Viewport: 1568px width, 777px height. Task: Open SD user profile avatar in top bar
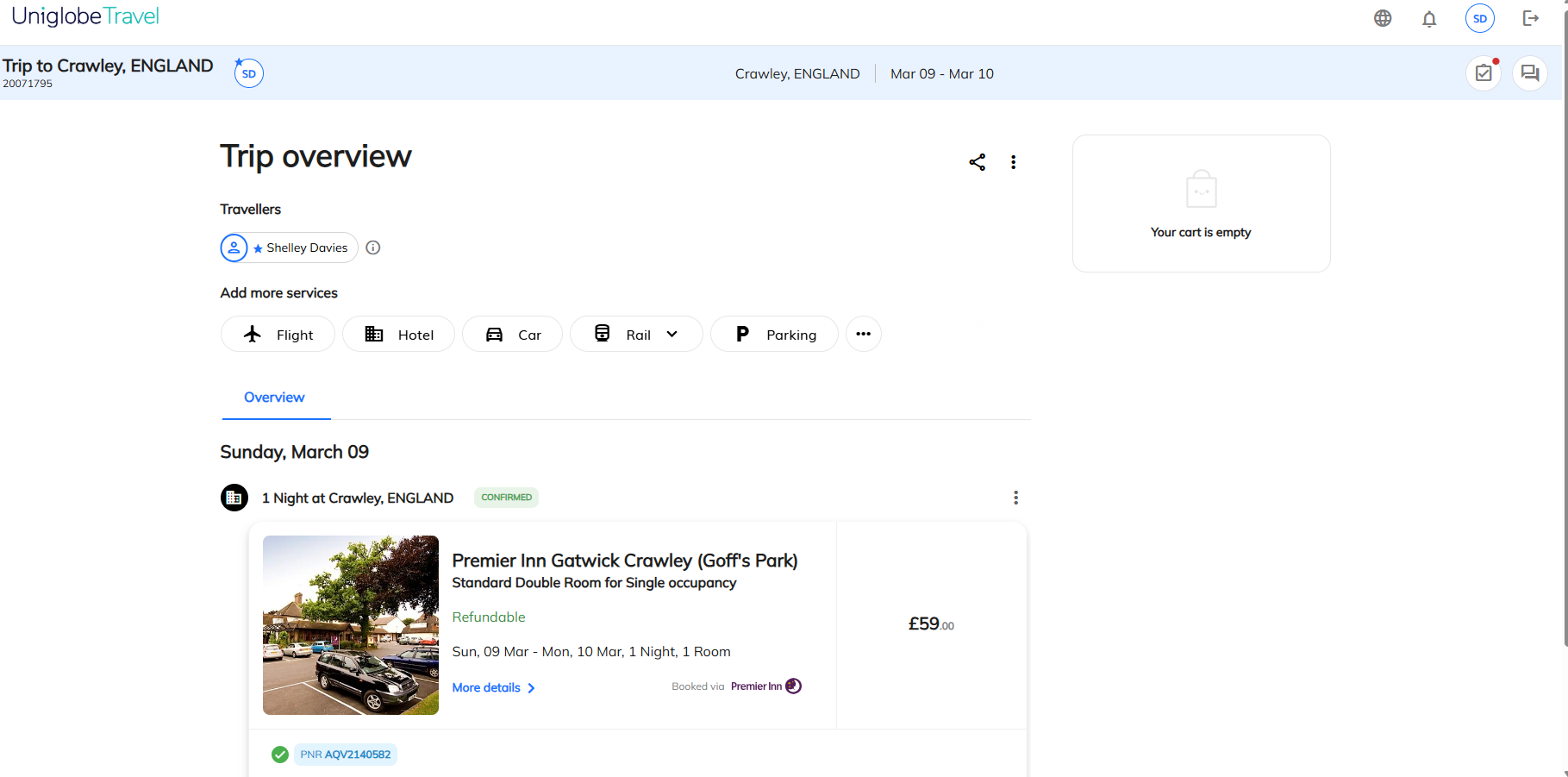pyautogui.click(x=1480, y=18)
